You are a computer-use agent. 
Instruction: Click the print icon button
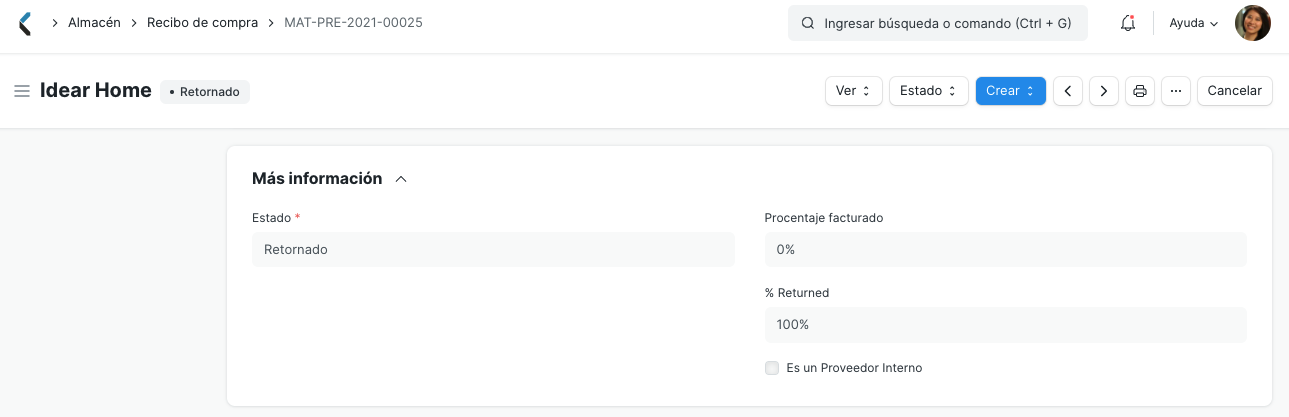click(1140, 91)
